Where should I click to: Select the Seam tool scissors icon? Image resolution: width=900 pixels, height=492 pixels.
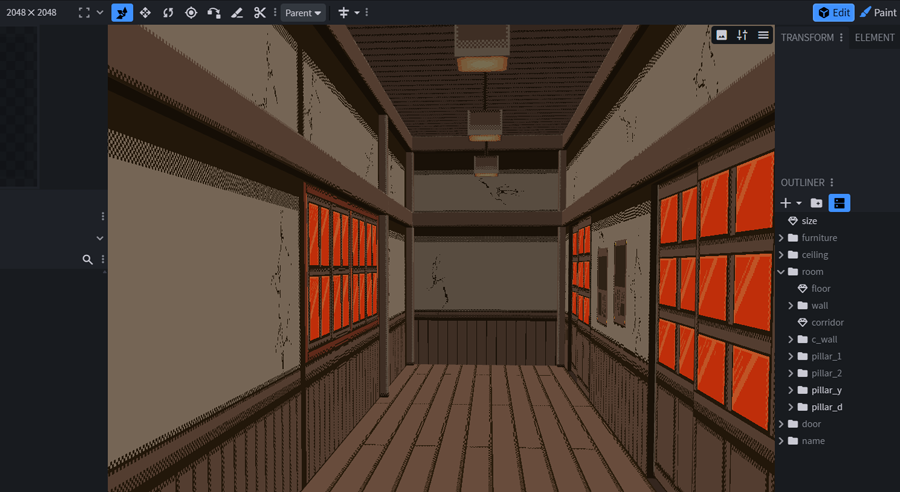click(260, 13)
